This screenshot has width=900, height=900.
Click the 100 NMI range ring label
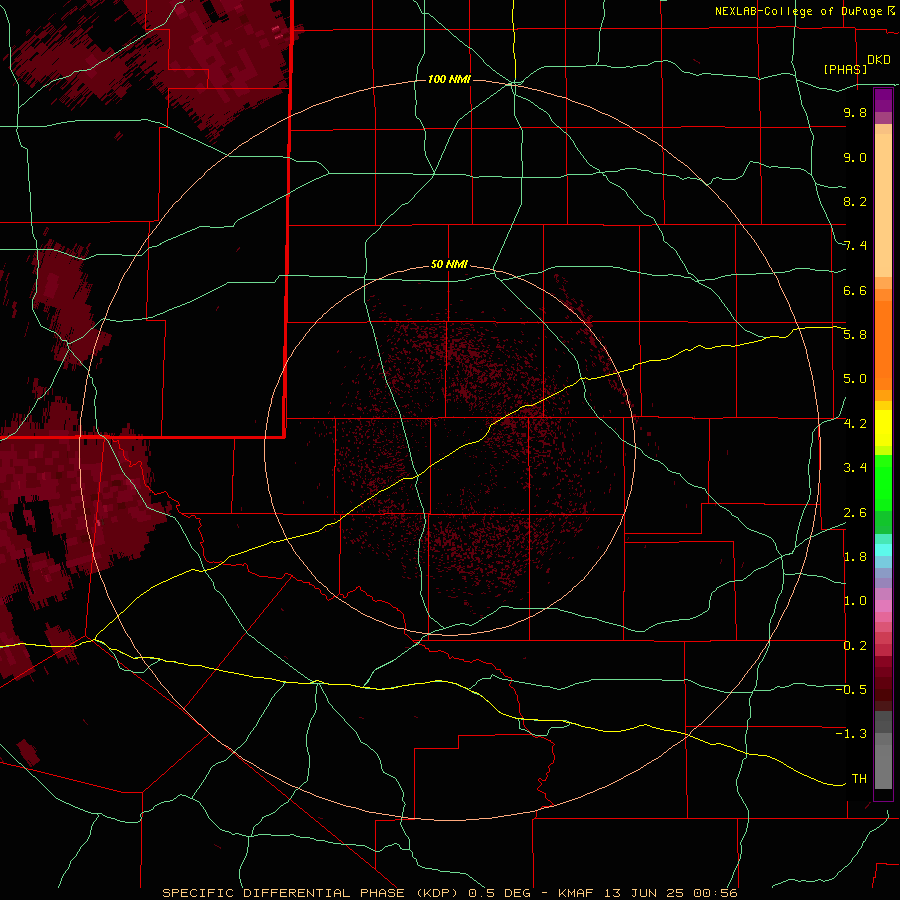click(x=449, y=79)
